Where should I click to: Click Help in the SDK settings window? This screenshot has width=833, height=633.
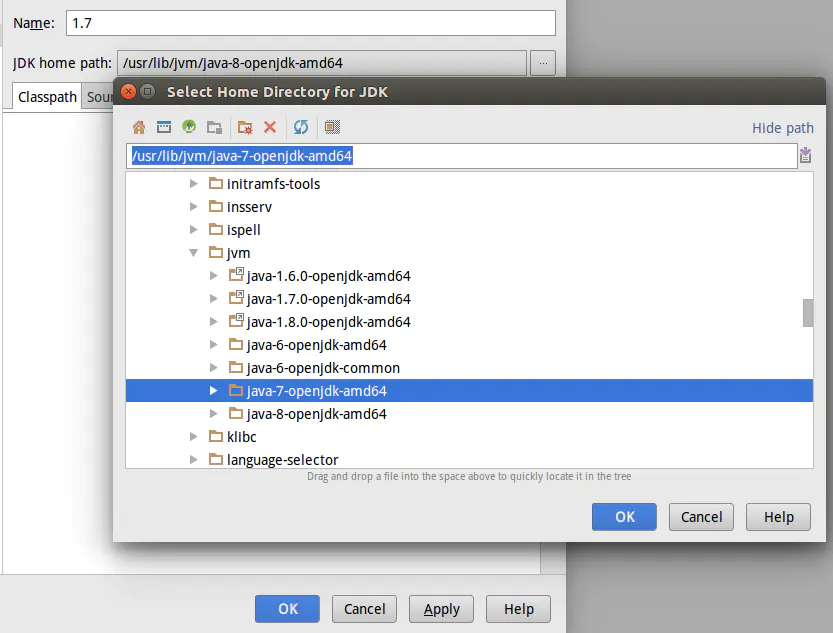click(518, 609)
